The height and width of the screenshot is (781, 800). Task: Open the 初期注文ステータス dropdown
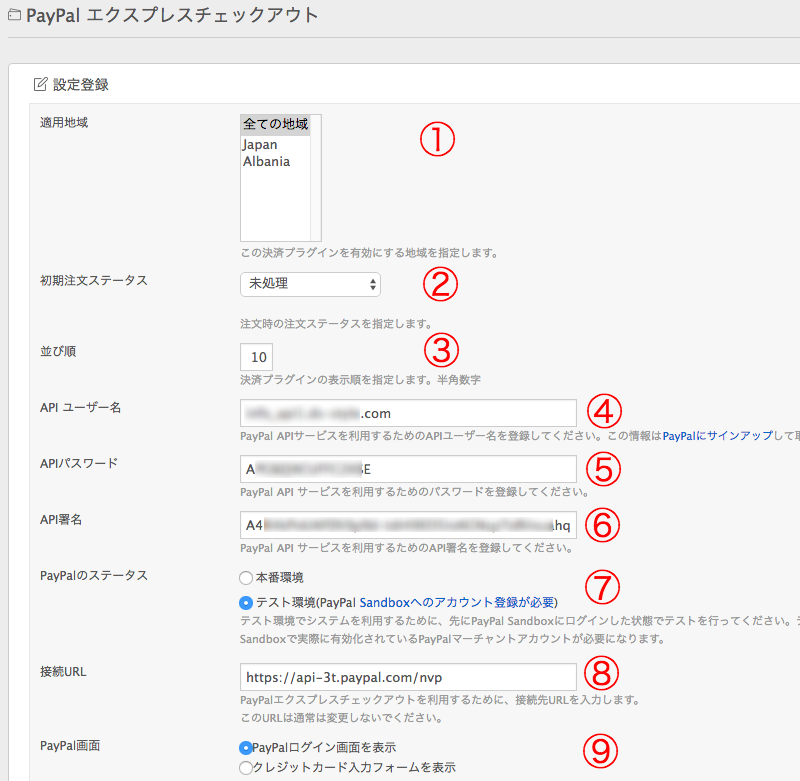tap(310, 284)
